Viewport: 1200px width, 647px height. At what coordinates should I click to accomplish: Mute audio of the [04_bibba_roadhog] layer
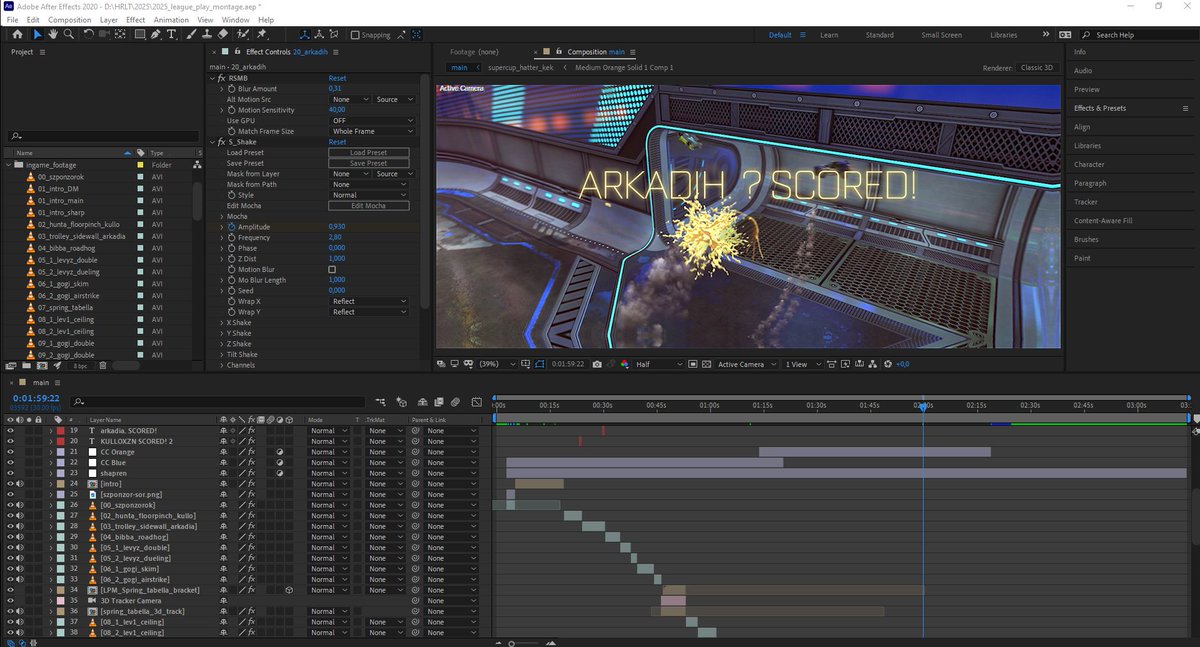pos(21,537)
